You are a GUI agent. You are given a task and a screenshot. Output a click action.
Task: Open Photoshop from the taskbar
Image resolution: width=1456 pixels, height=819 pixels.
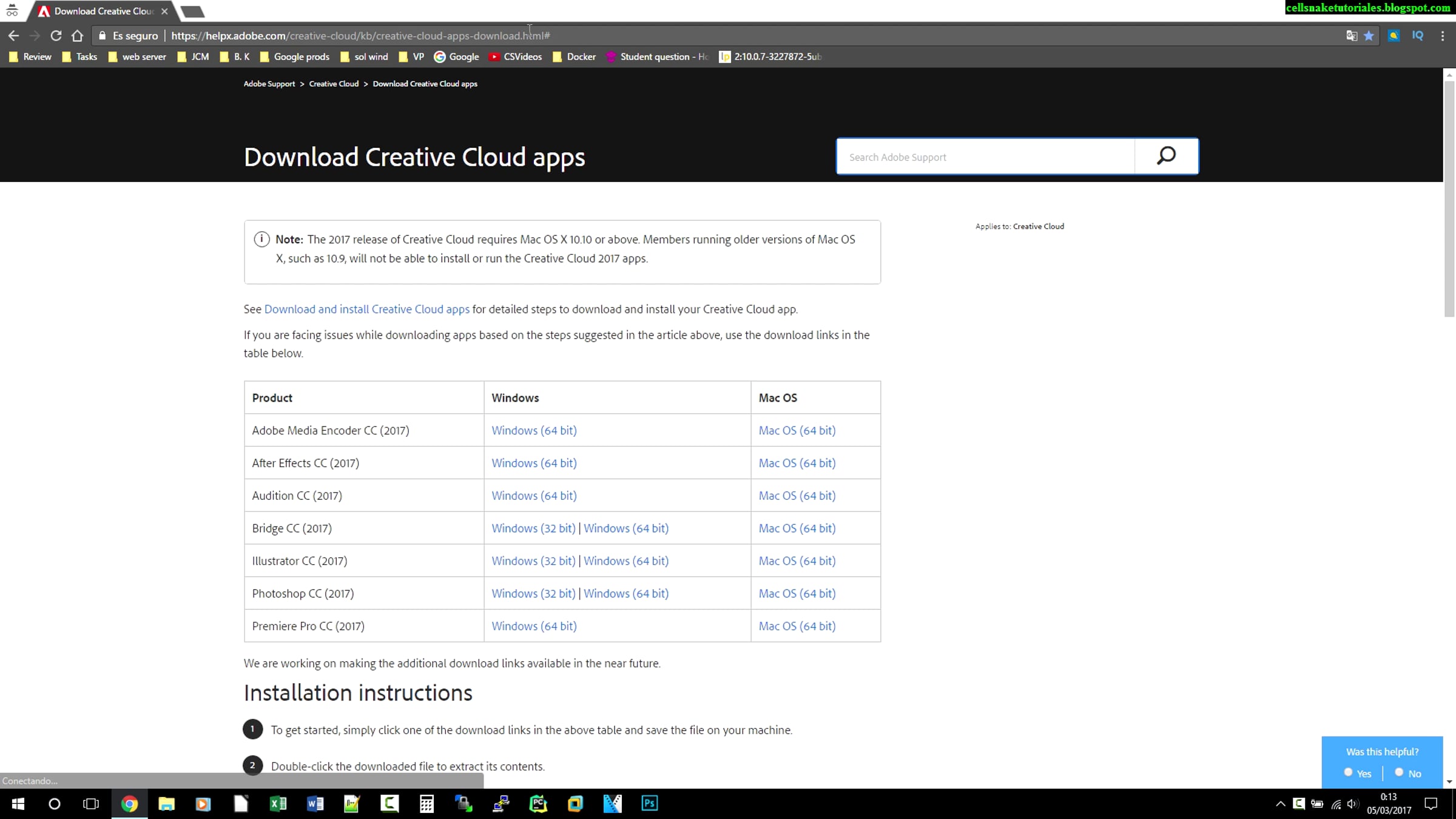coord(650,804)
